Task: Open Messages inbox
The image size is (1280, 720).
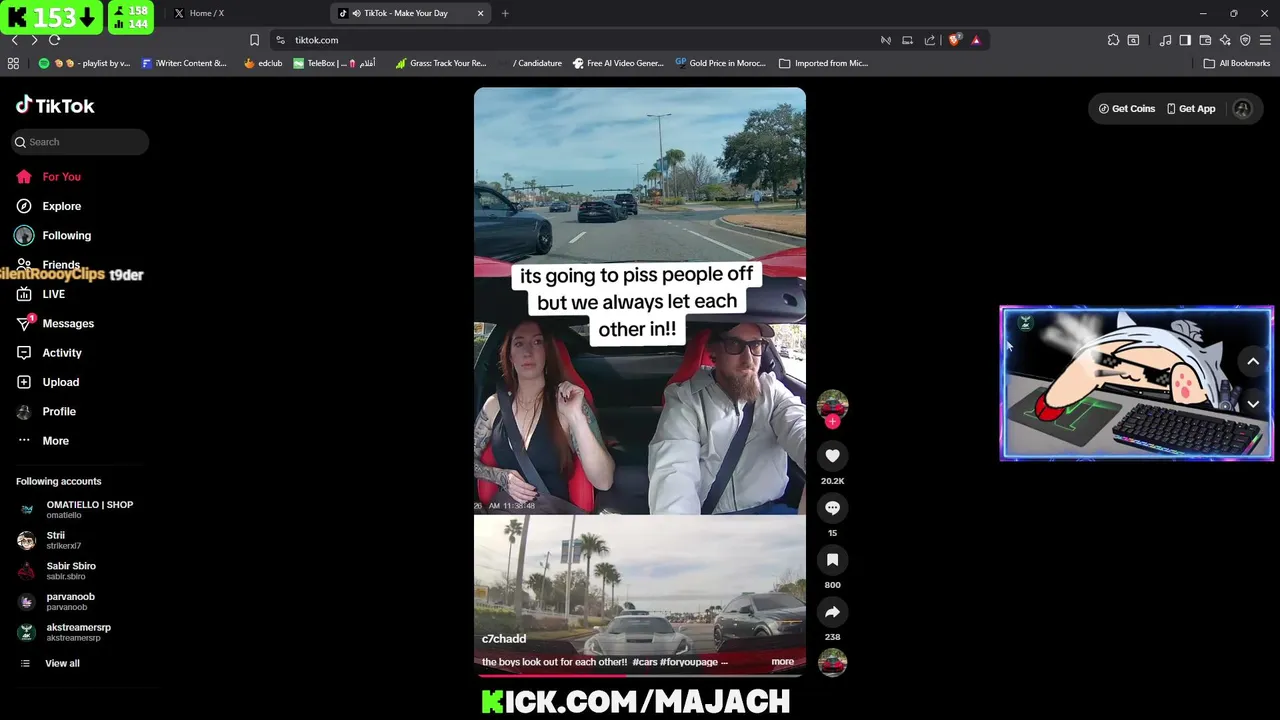Action: tap(55, 324)
